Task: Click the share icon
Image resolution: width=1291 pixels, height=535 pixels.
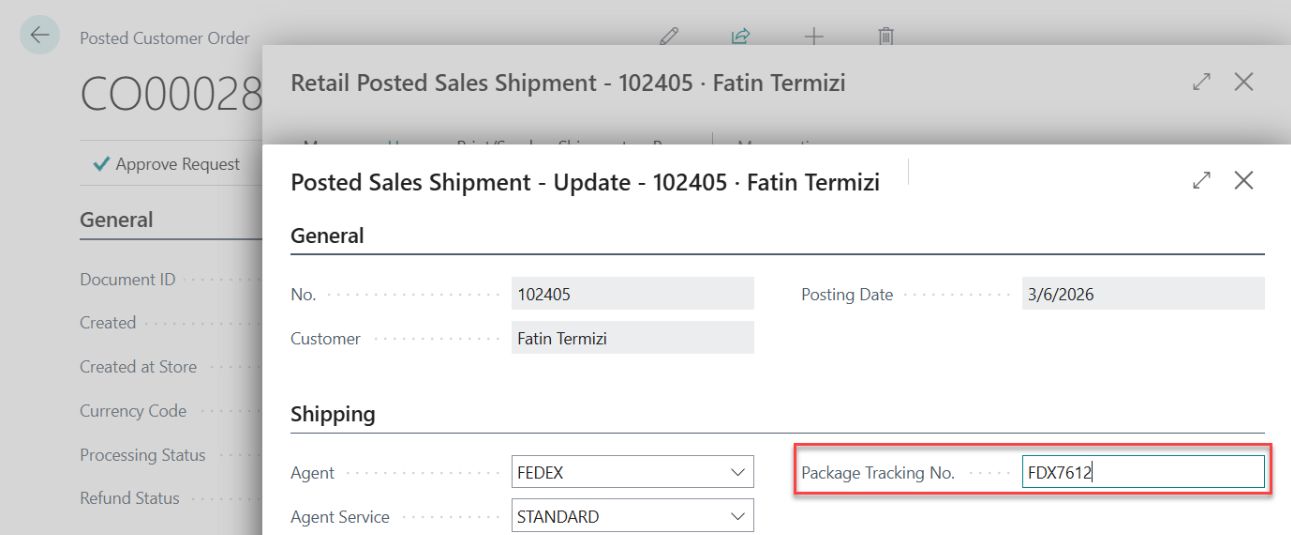Action: pyautogui.click(x=741, y=37)
